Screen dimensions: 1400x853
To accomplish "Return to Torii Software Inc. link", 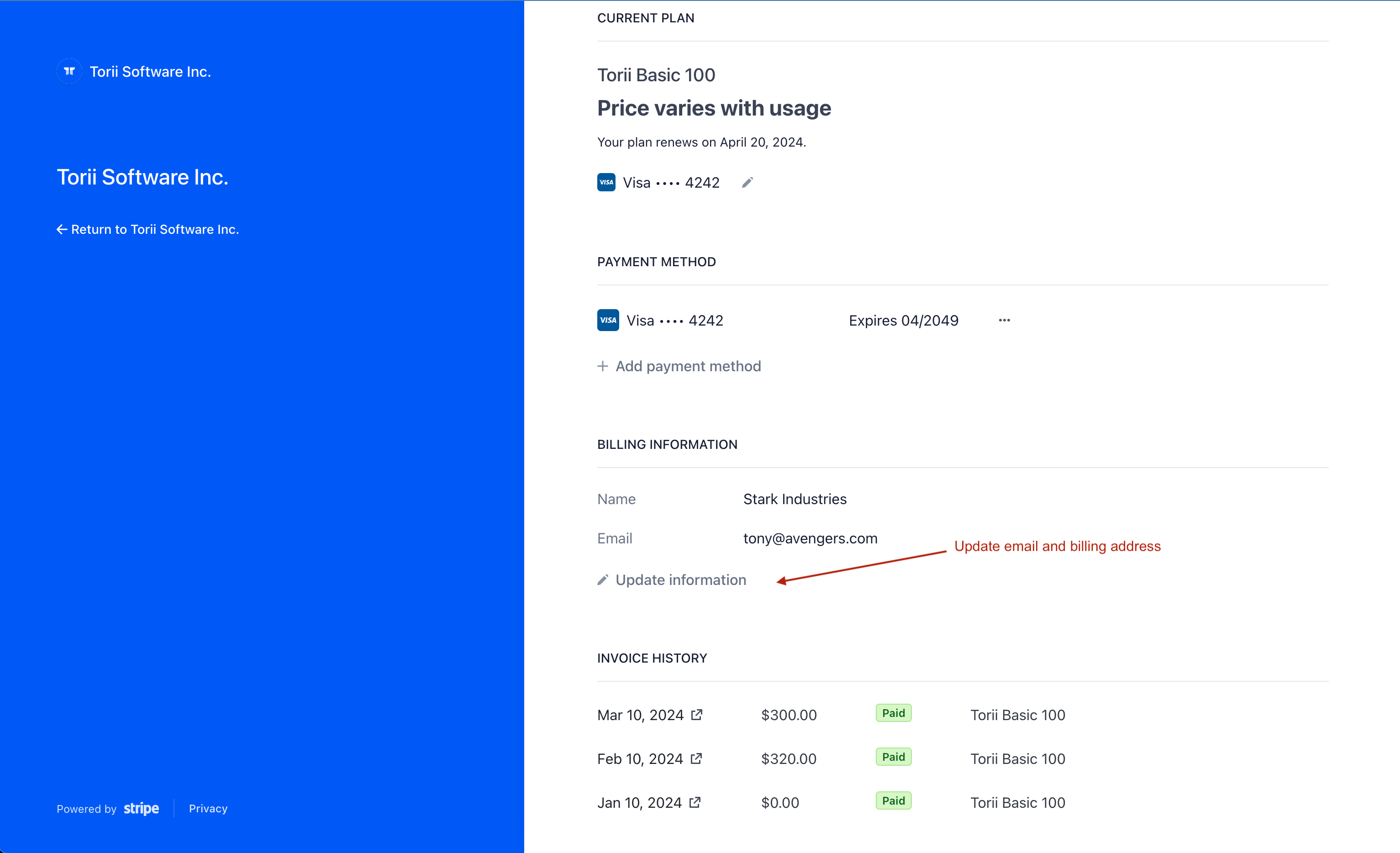I will [x=148, y=229].
